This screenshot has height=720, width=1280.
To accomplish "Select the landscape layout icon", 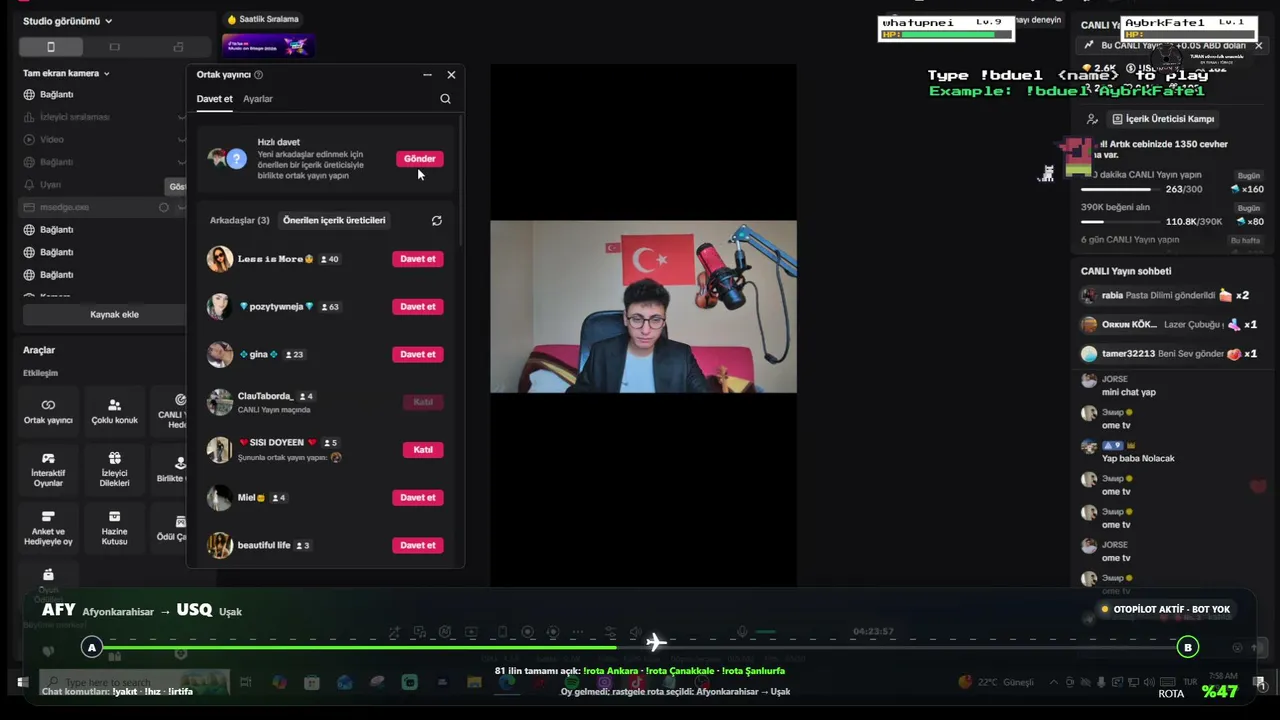I will 114,47.
